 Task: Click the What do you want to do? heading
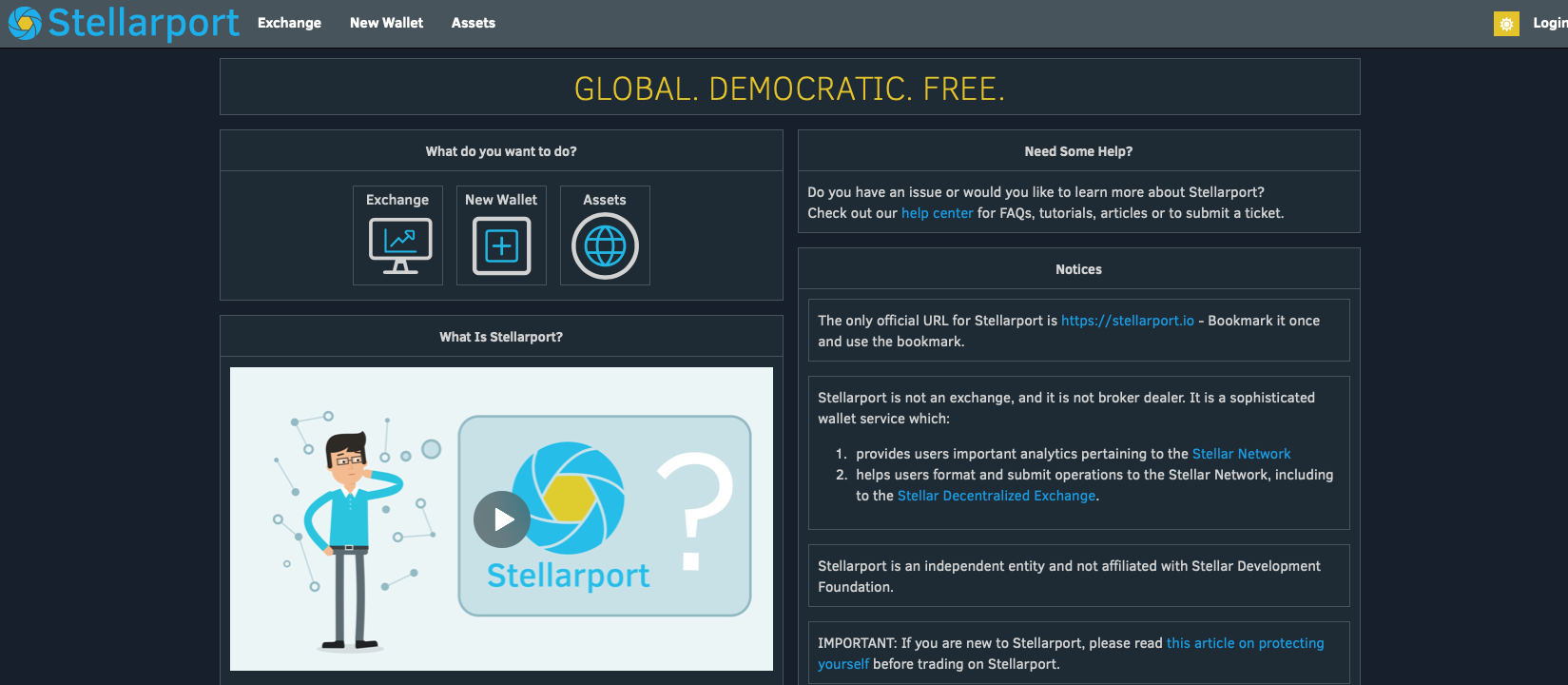(501, 151)
